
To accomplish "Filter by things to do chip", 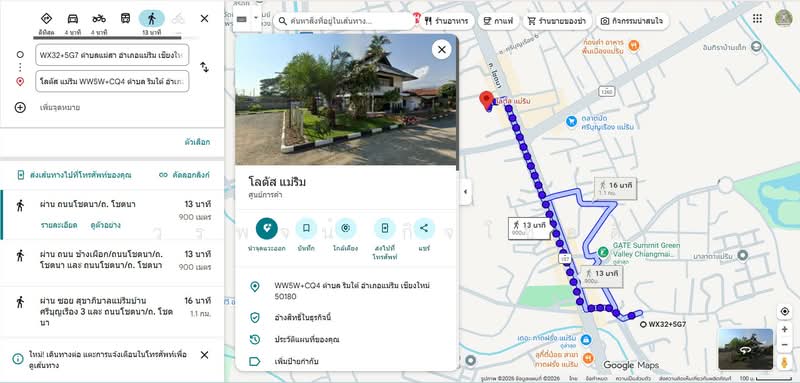I will 633,21.
